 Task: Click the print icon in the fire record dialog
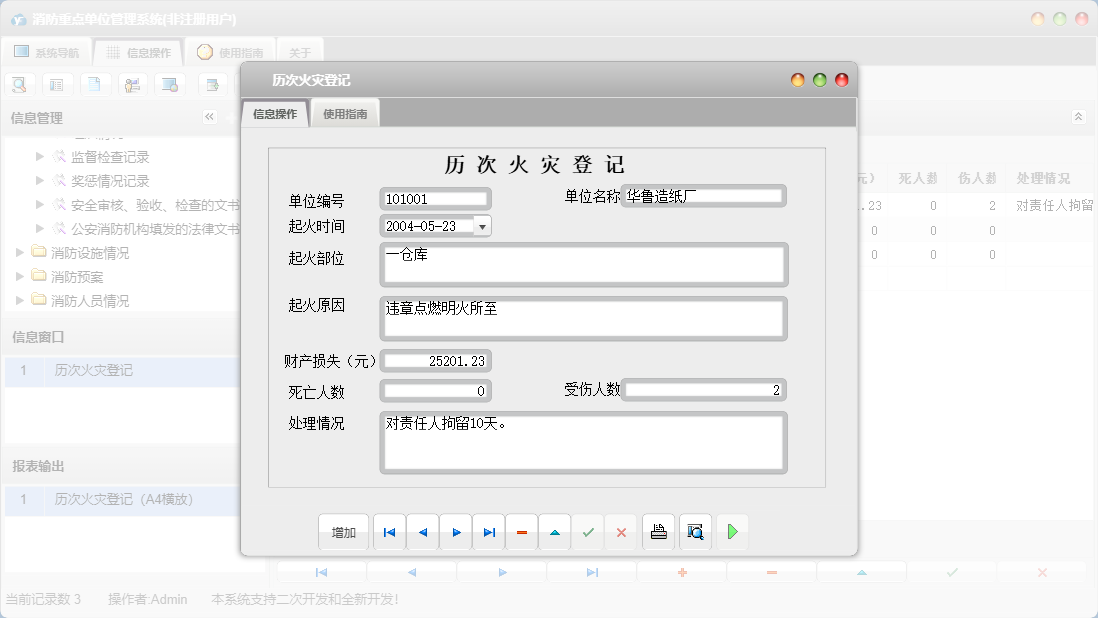[658, 532]
